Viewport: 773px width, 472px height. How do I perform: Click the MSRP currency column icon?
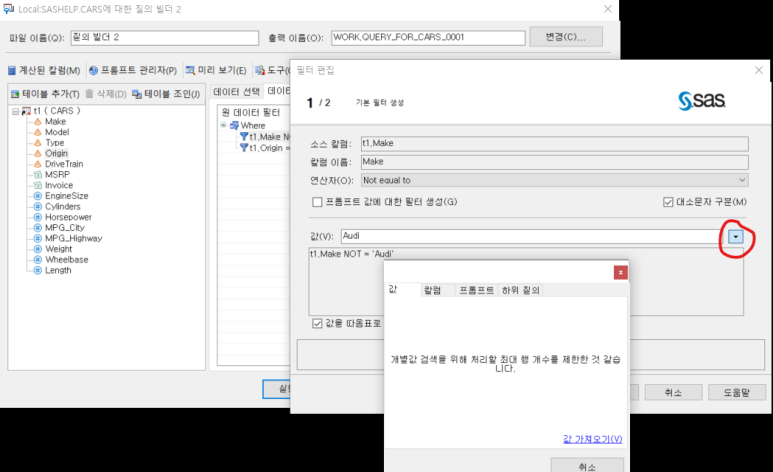point(37,175)
